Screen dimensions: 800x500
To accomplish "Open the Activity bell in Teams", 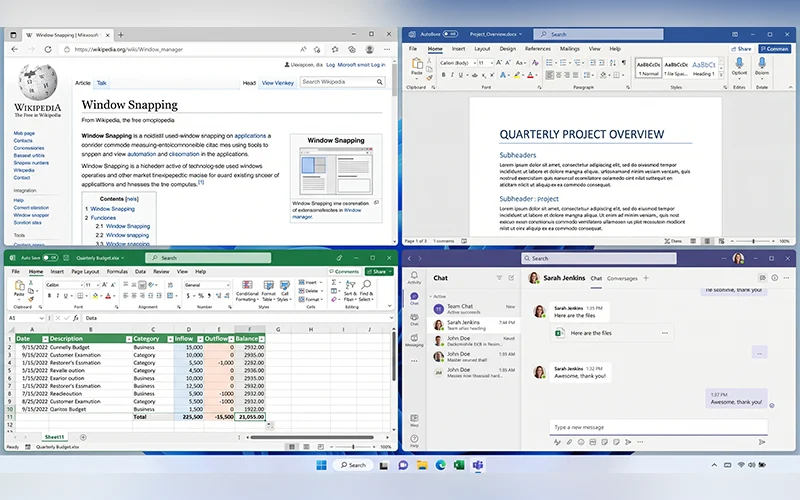I will [x=414, y=277].
